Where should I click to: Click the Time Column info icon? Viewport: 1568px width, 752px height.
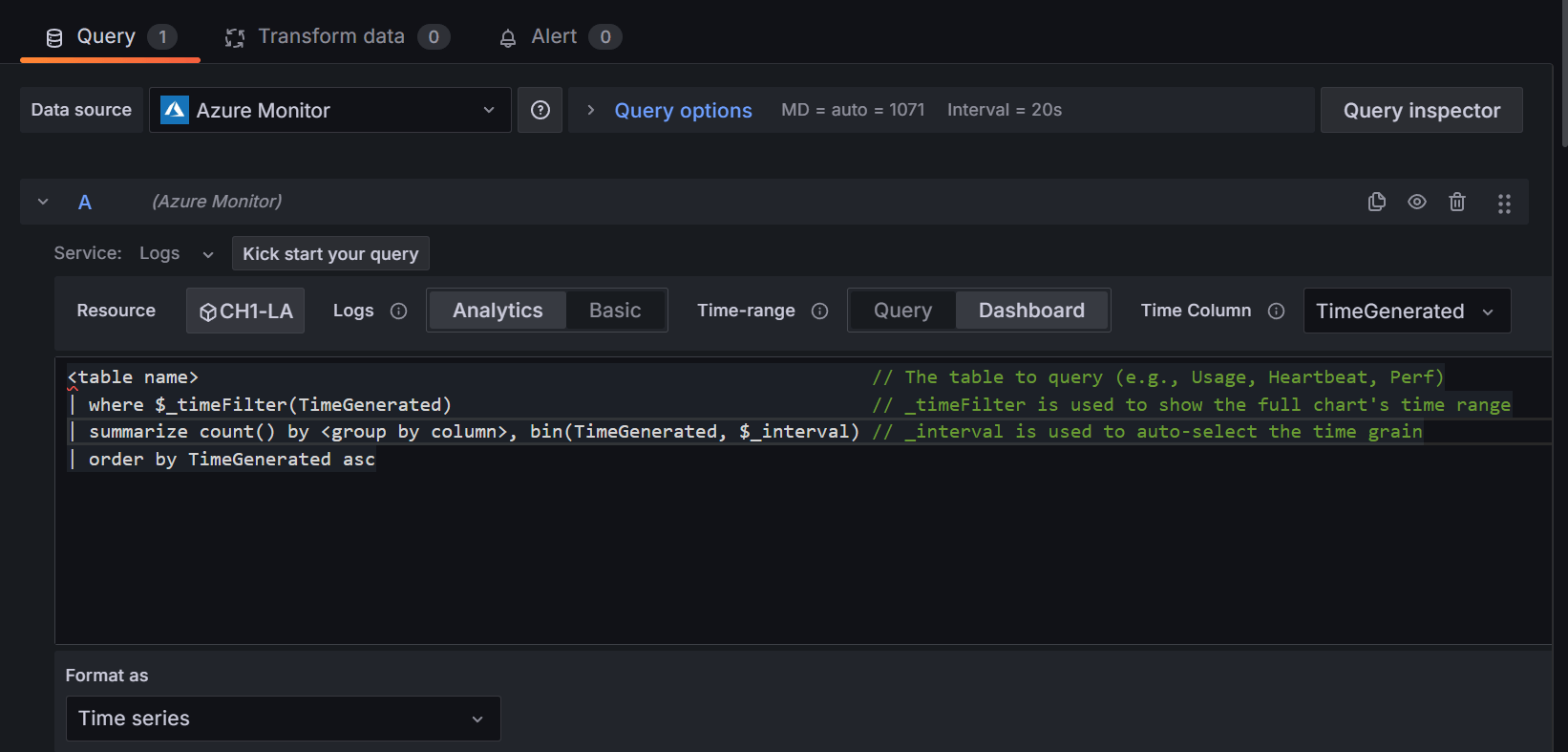coord(1276,311)
